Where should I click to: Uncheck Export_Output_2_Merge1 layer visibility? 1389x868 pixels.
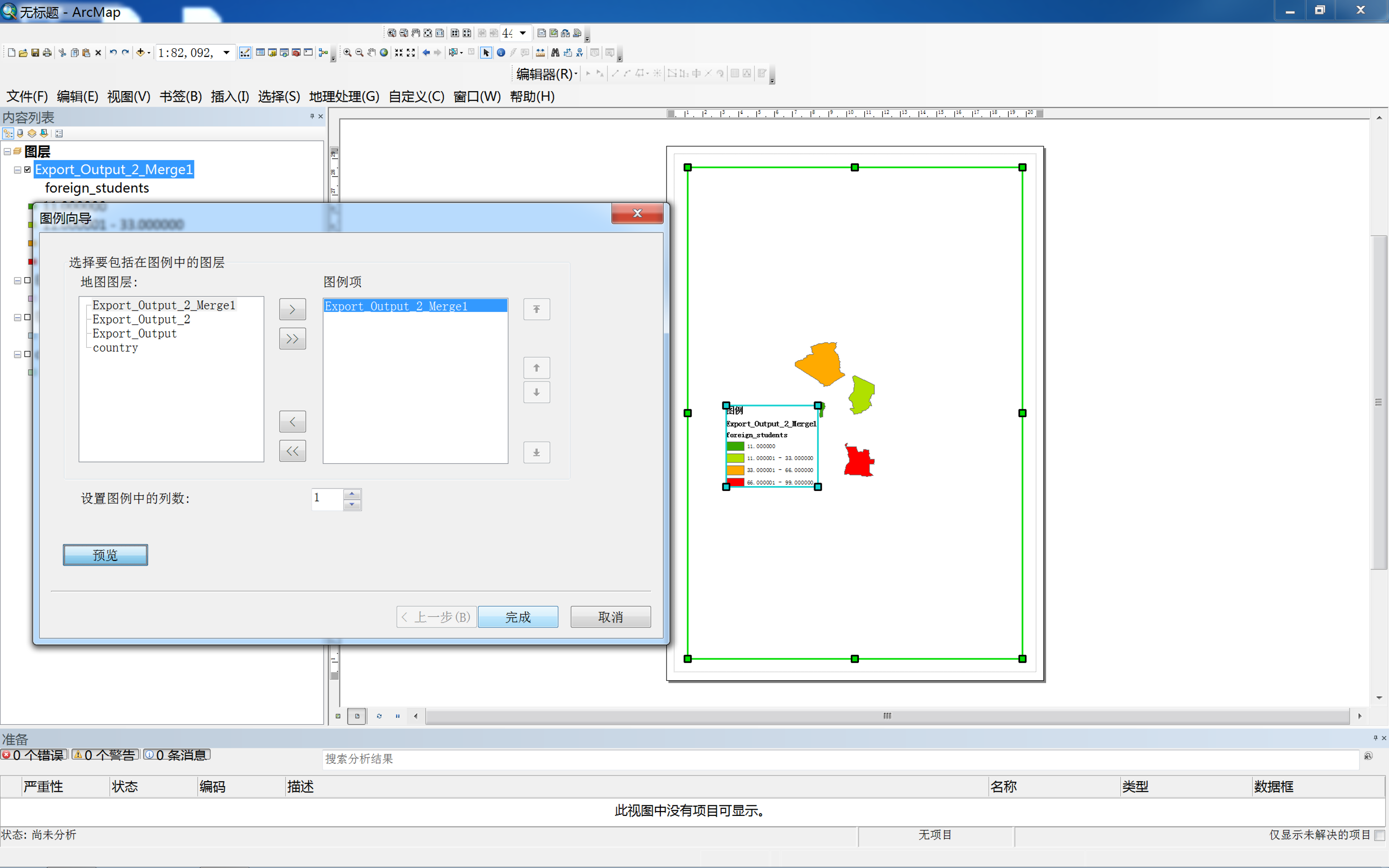[27, 170]
